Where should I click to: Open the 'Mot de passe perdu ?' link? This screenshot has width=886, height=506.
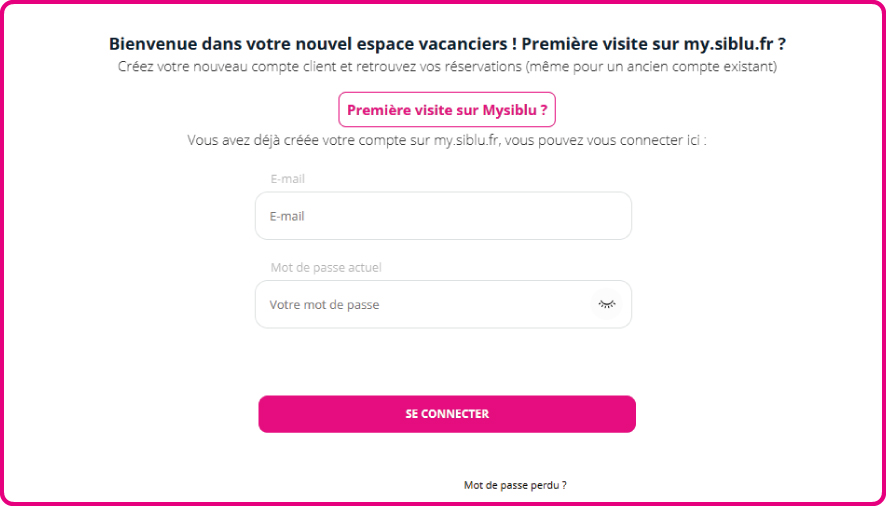coord(515,485)
